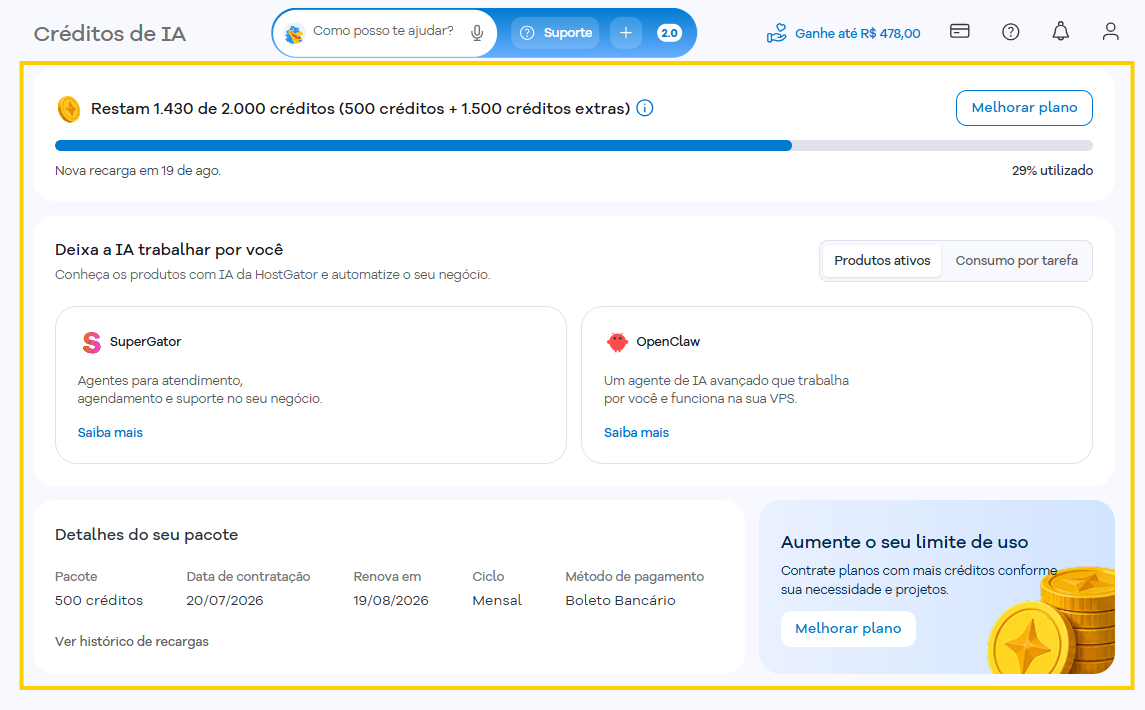This screenshot has height=710, width=1145.
Task: Click Melhorar plano in the Aumente o seu limite banner
Action: [848, 629]
